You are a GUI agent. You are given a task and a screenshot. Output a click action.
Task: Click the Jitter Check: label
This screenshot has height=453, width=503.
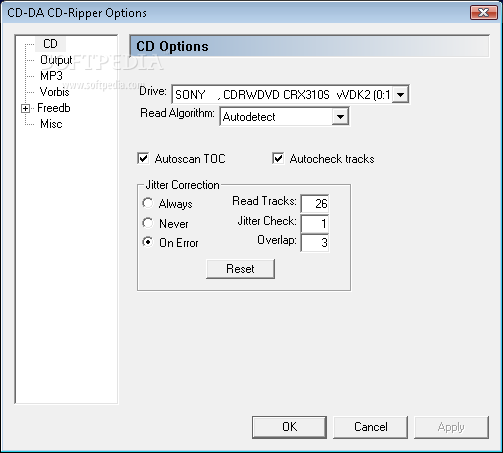pos(267,221)
